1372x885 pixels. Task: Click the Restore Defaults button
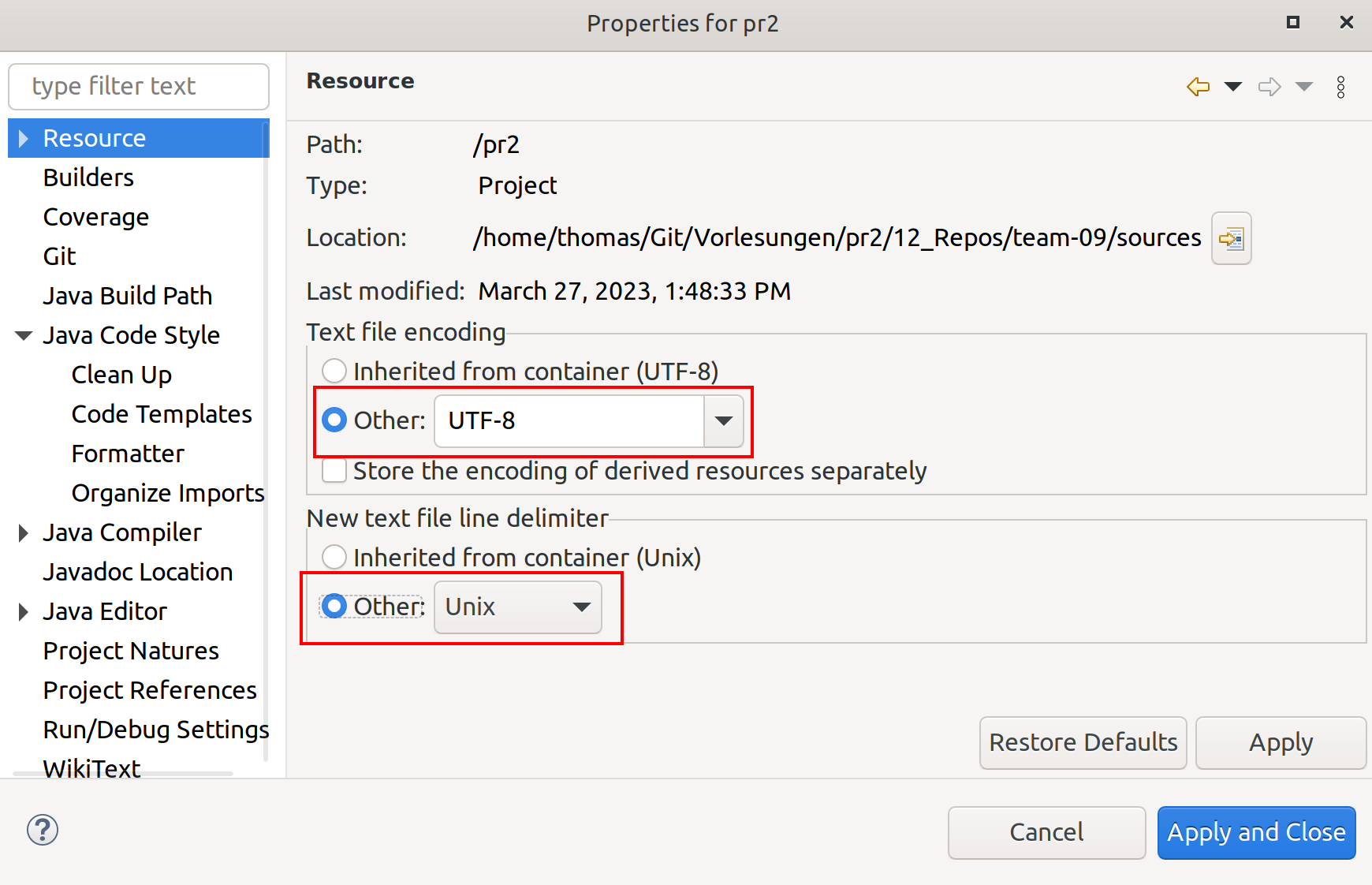(1083, 742)
